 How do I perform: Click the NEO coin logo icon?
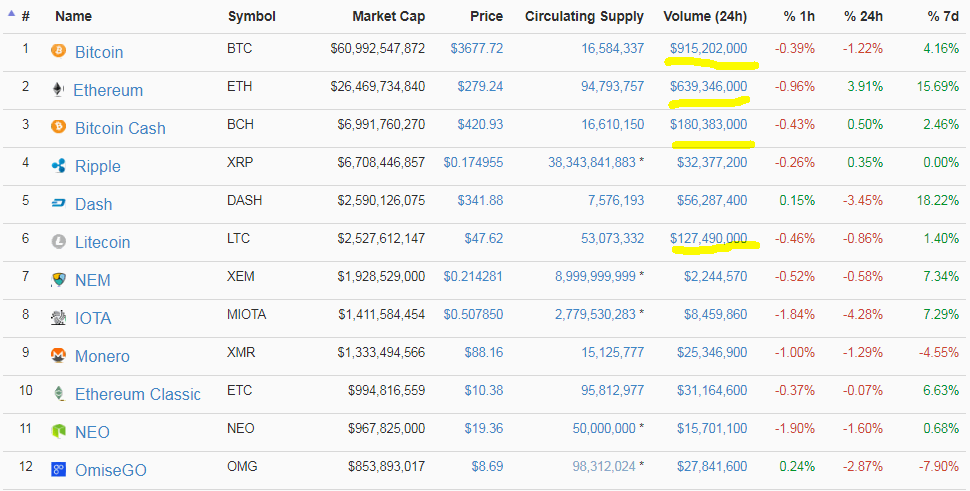point(58,432)
